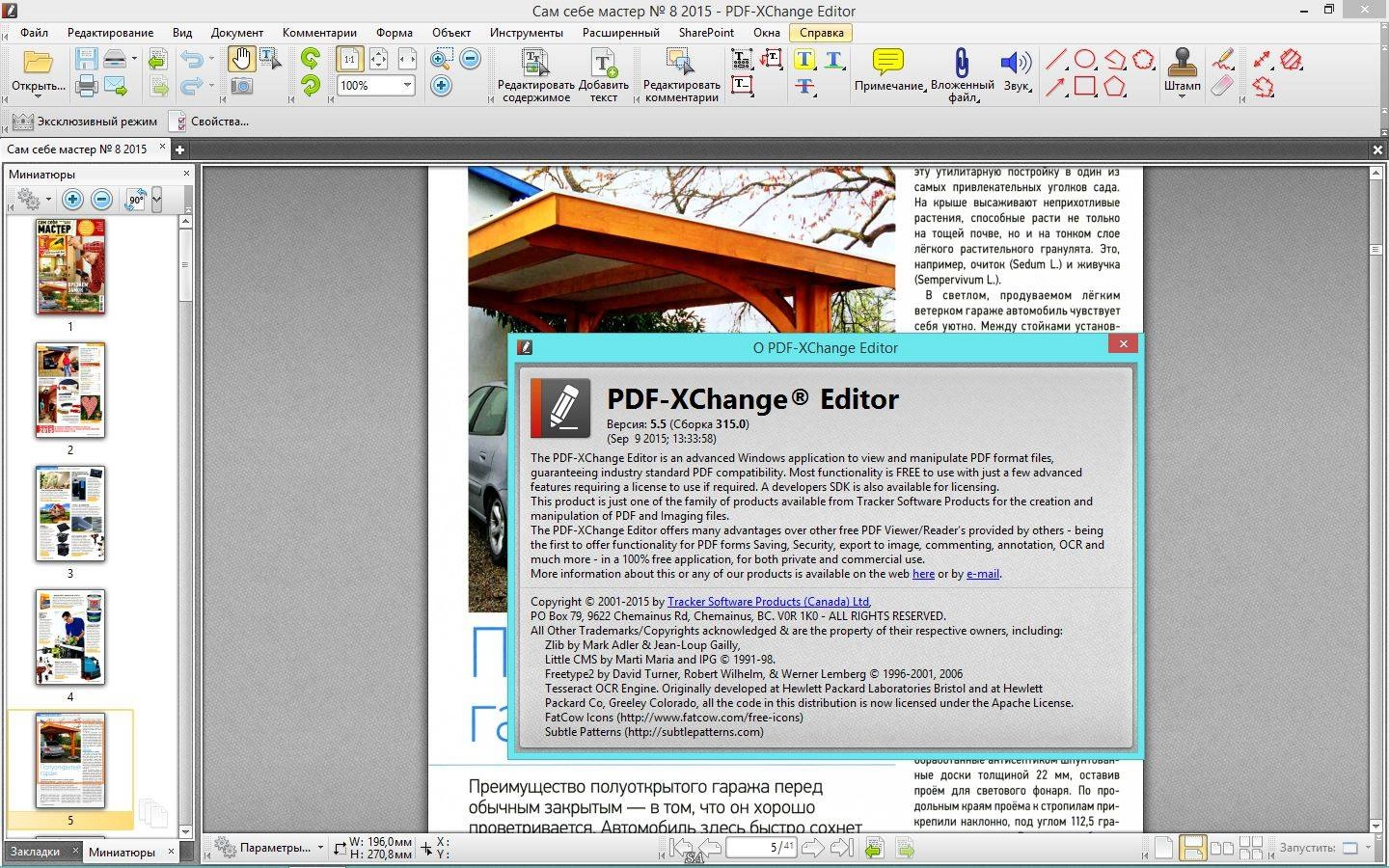The image size is (1389, 868).
Task: Click the lower green rotate icon
Action: click(310, 86)
